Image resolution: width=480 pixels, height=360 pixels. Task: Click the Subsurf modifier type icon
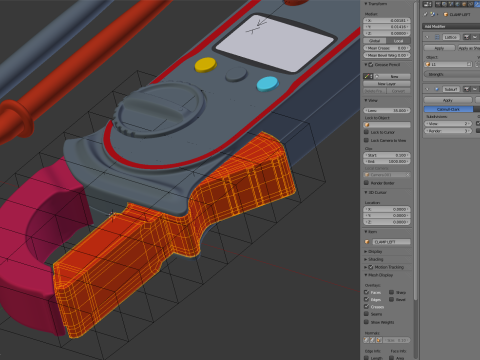(437, 89)
